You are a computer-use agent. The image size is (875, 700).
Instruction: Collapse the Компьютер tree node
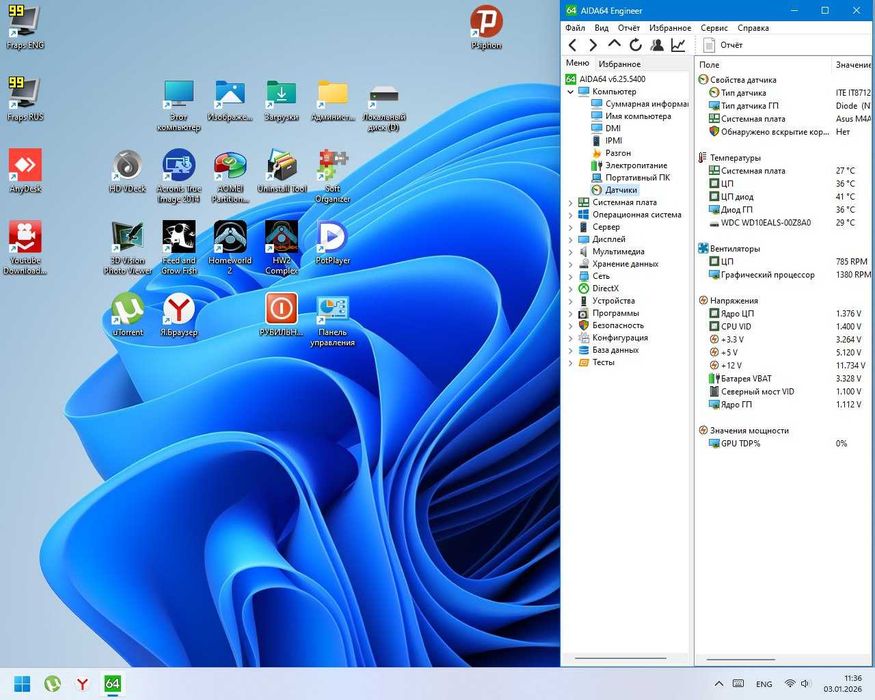571,91
